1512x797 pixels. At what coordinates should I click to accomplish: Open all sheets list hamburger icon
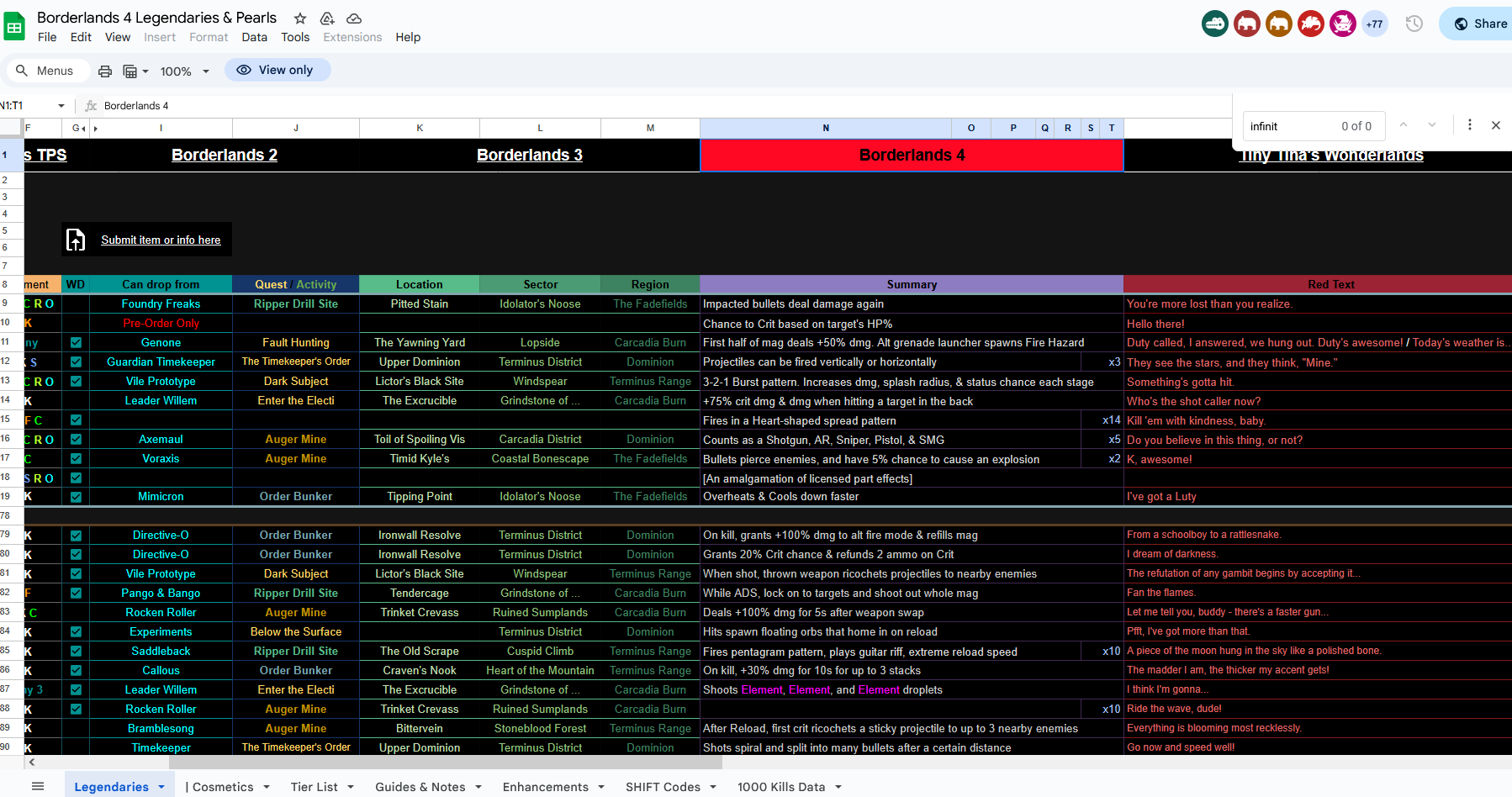click(x=38, y=786)
